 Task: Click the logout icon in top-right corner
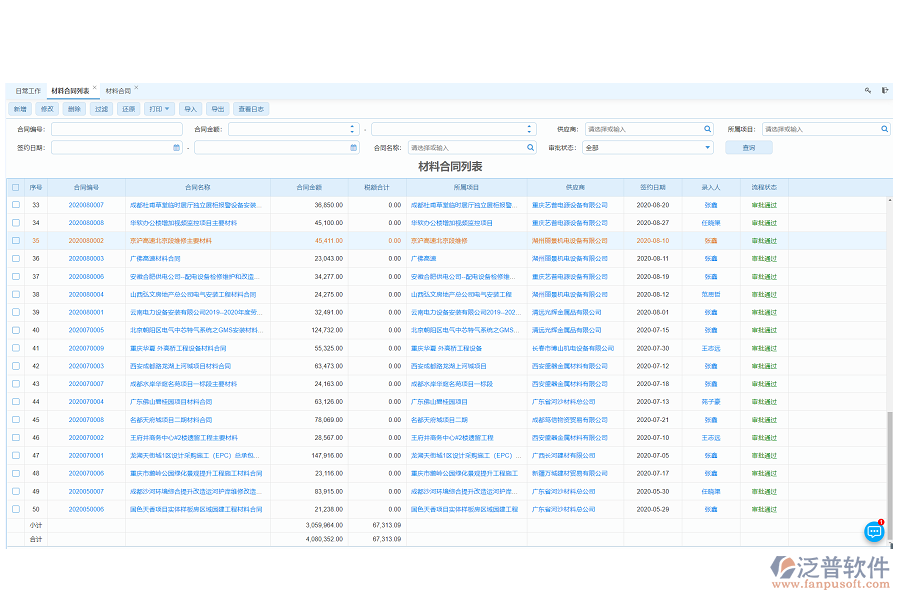tap(884, 90)
